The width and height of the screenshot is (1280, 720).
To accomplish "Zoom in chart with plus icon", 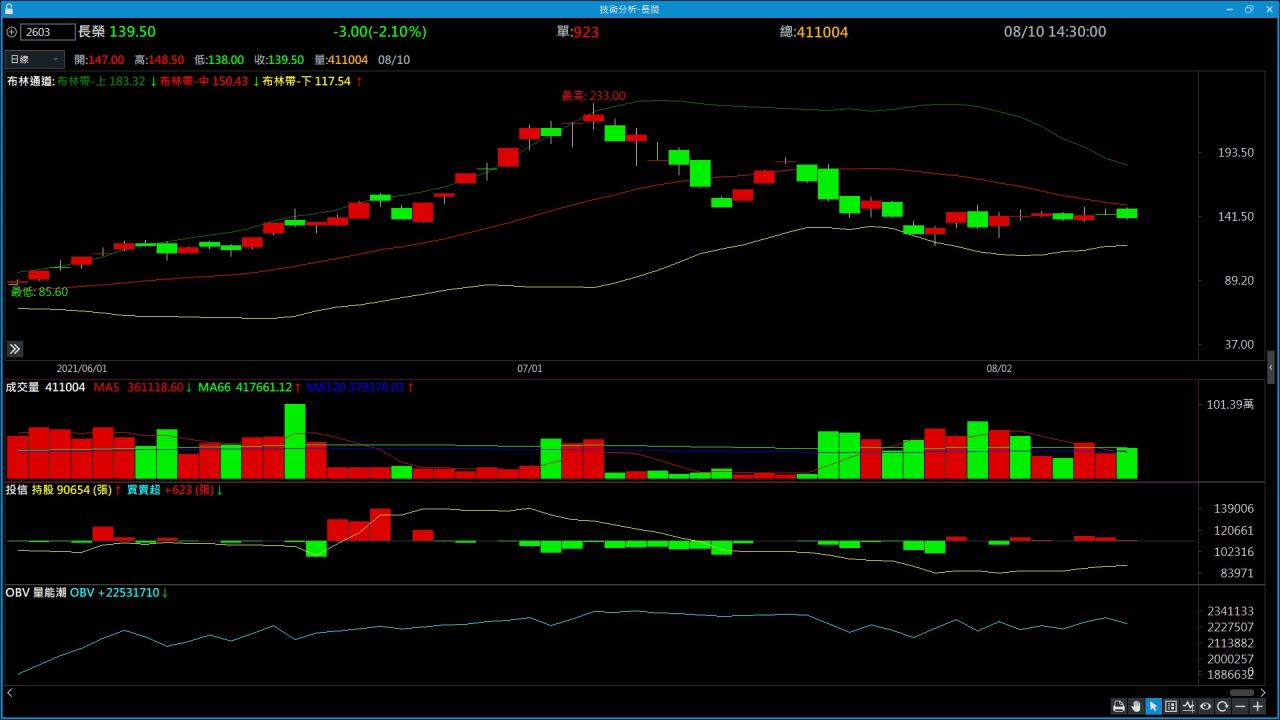I will pos(1258,707).
